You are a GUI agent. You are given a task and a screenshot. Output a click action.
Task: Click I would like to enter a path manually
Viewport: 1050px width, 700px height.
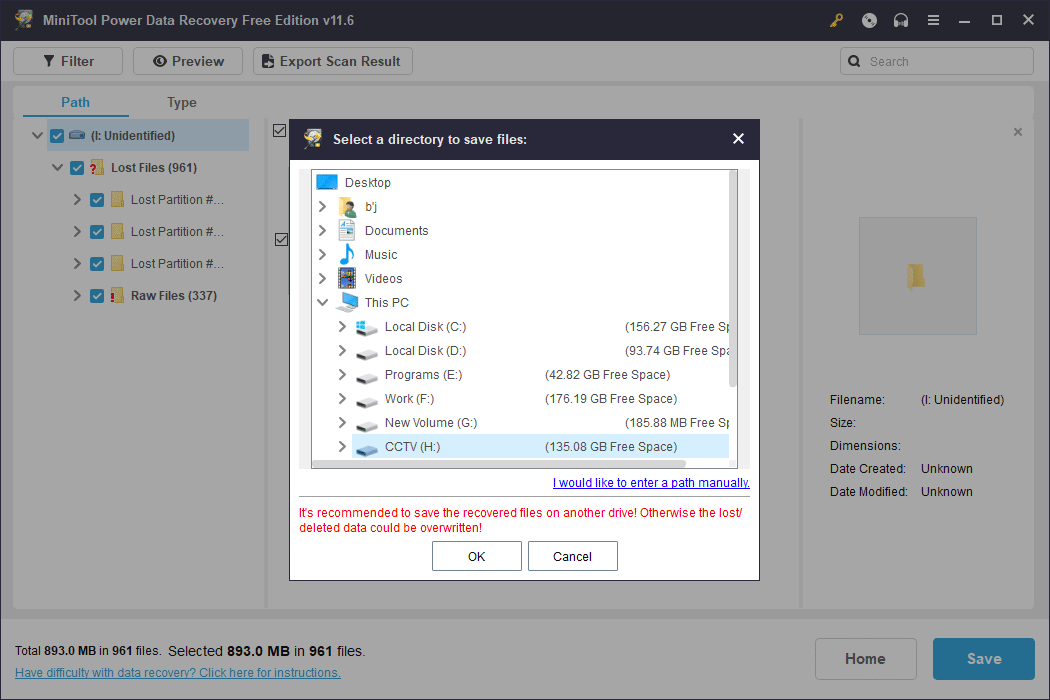click(x=651, y=482)
